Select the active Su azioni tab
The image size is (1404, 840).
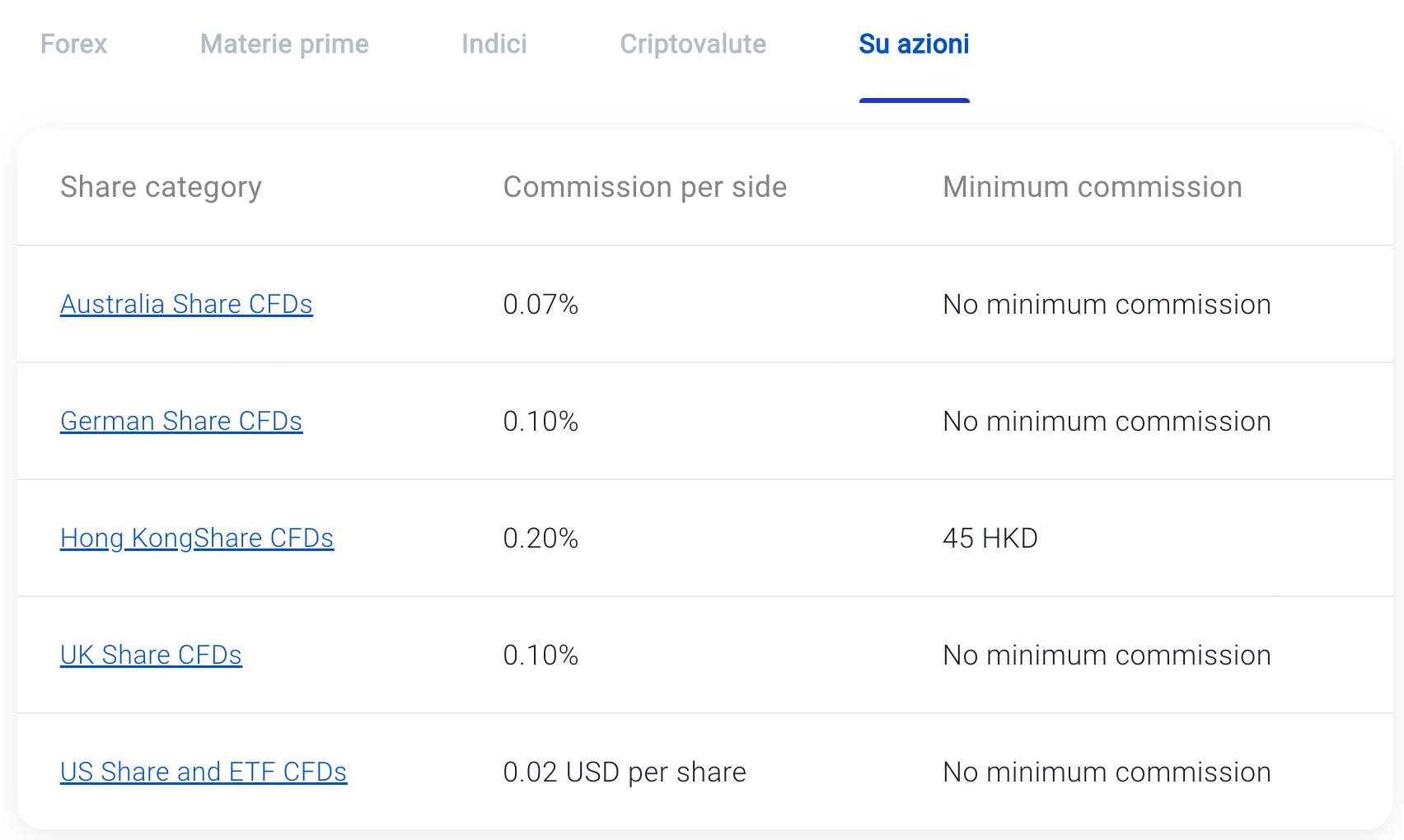(914, 45)
